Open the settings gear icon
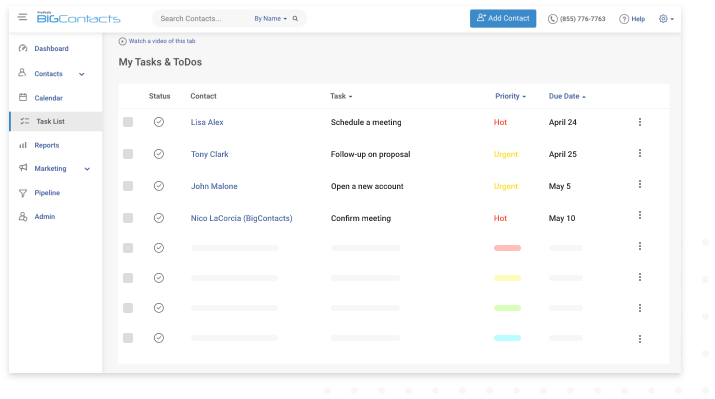 click(x=663, y=19)
